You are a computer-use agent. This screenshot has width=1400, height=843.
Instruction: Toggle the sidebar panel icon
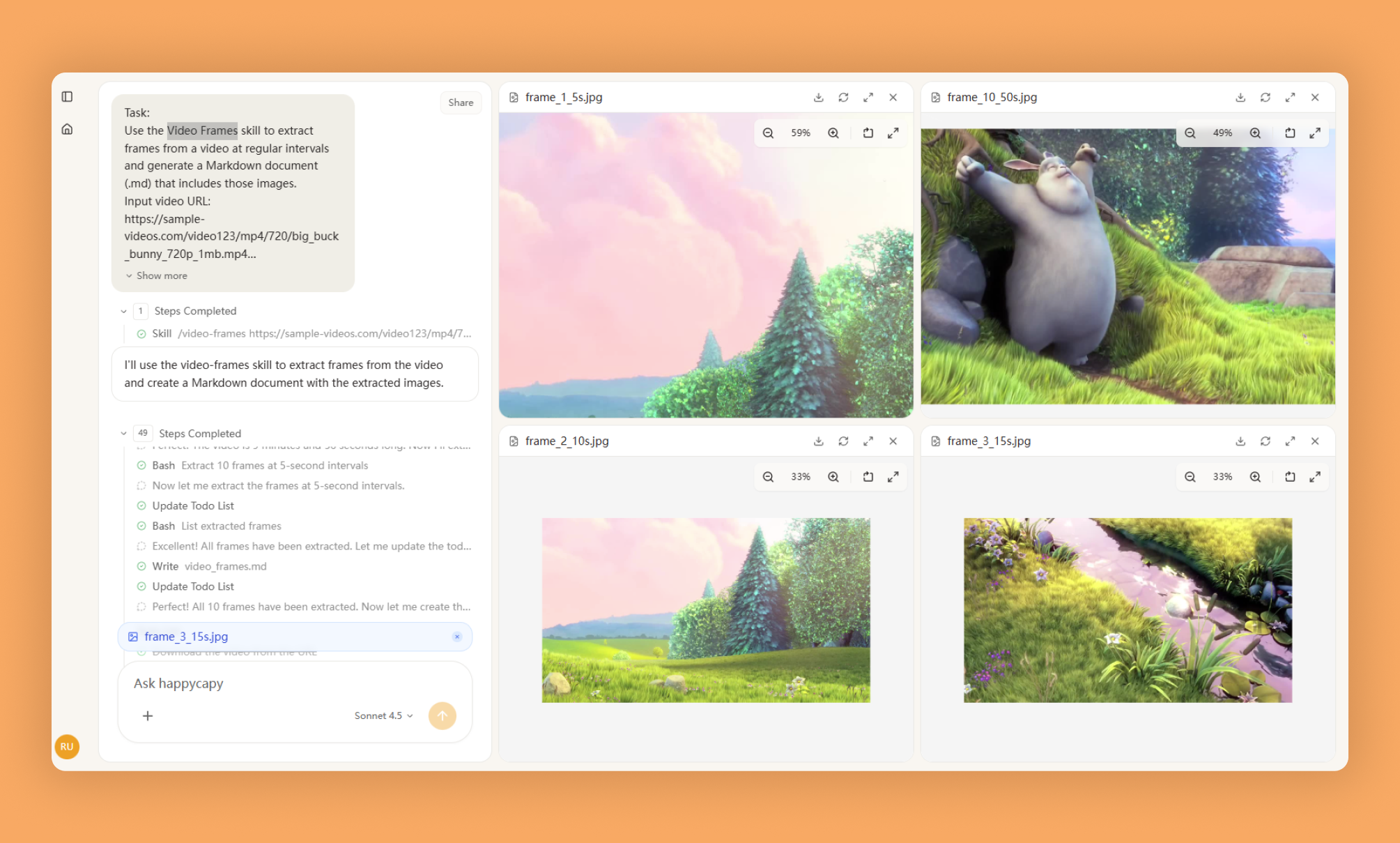[67, 97]
